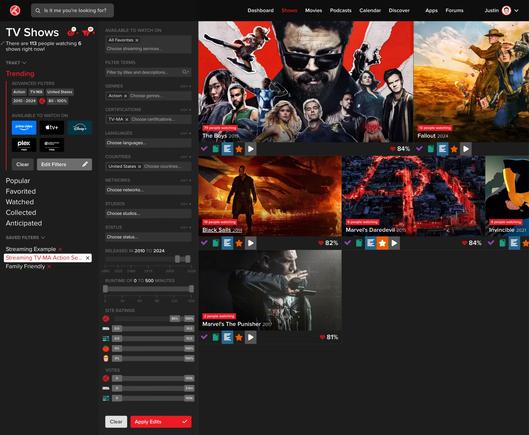This screenshot has height=435, width=529.
Task: Add The Boys to collection with green icon
Action: tap(216, 149)
